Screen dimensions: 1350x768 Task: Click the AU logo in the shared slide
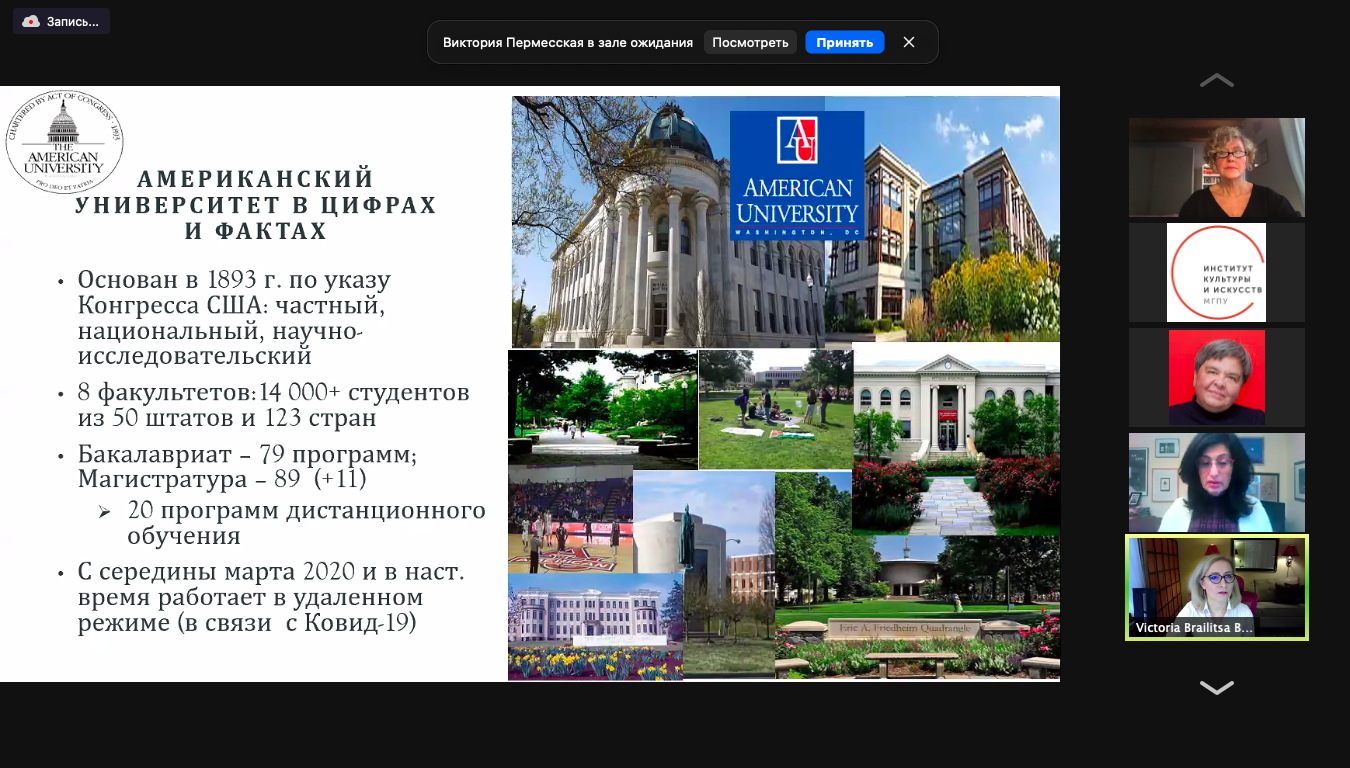797,176
